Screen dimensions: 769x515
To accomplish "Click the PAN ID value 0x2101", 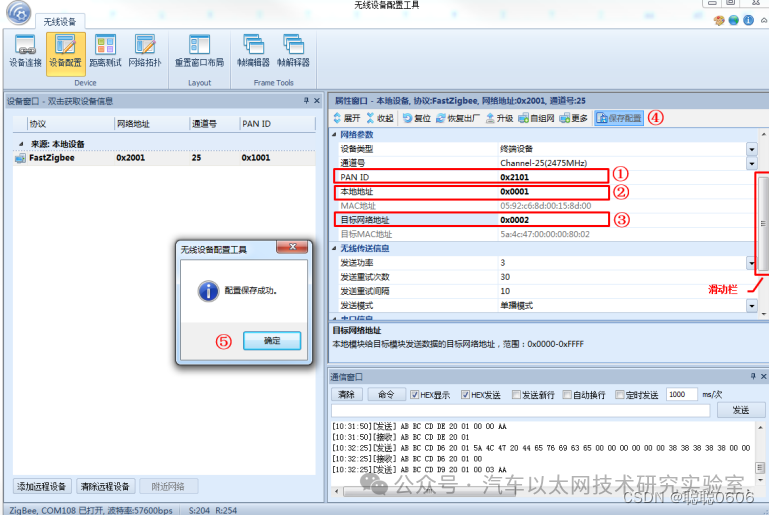I will pos(514,177).
